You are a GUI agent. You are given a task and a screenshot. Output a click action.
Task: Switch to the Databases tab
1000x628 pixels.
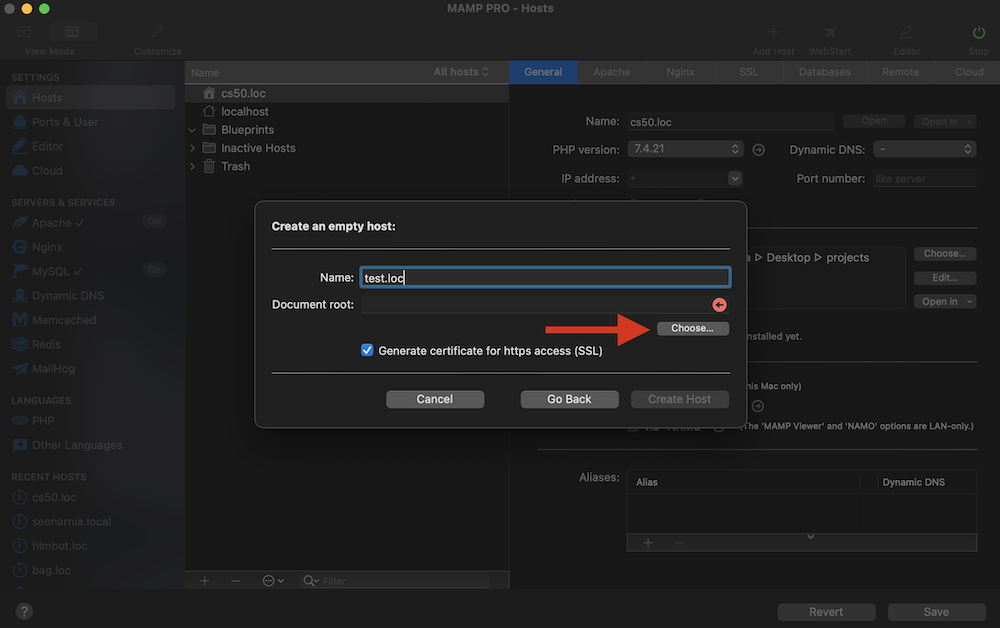[824, 72]
